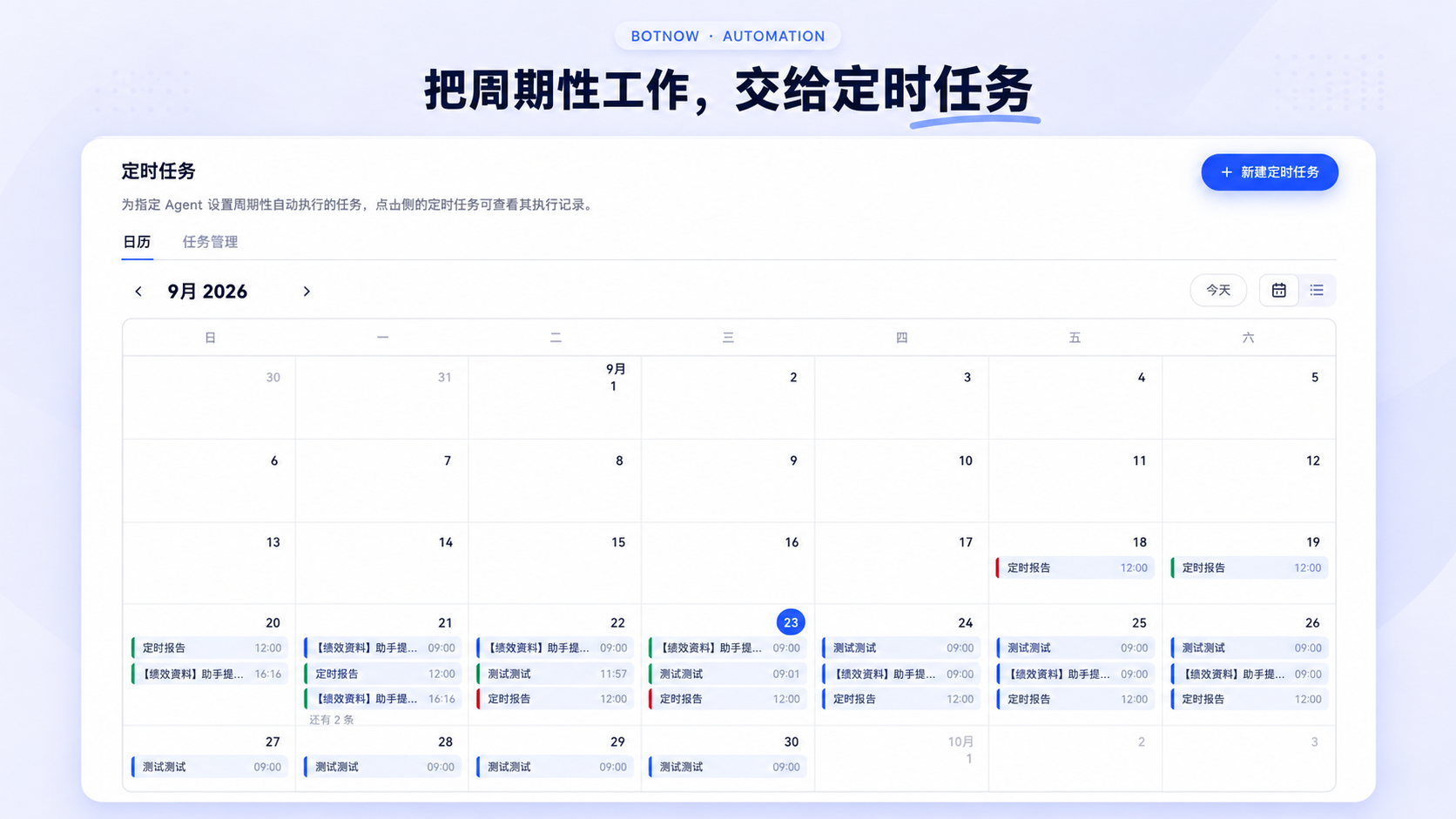The height and width of the screenshot is (819, 1456).
Task: Open 定时报告 12:00 event on day 23
Action: click(x=727, y=699)
